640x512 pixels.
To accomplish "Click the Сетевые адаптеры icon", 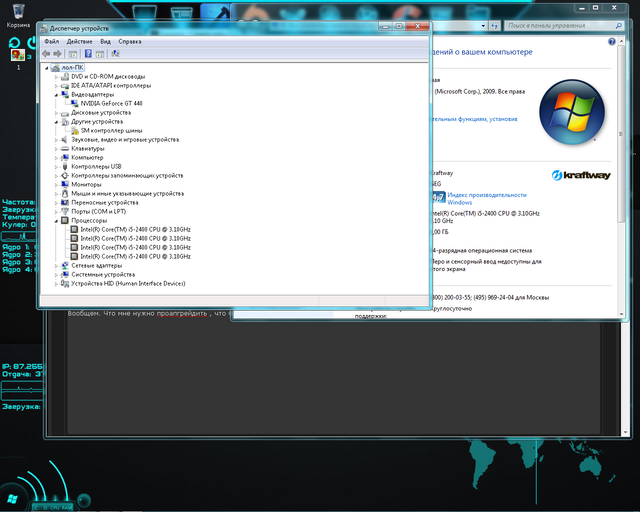I will click(64, 265).
